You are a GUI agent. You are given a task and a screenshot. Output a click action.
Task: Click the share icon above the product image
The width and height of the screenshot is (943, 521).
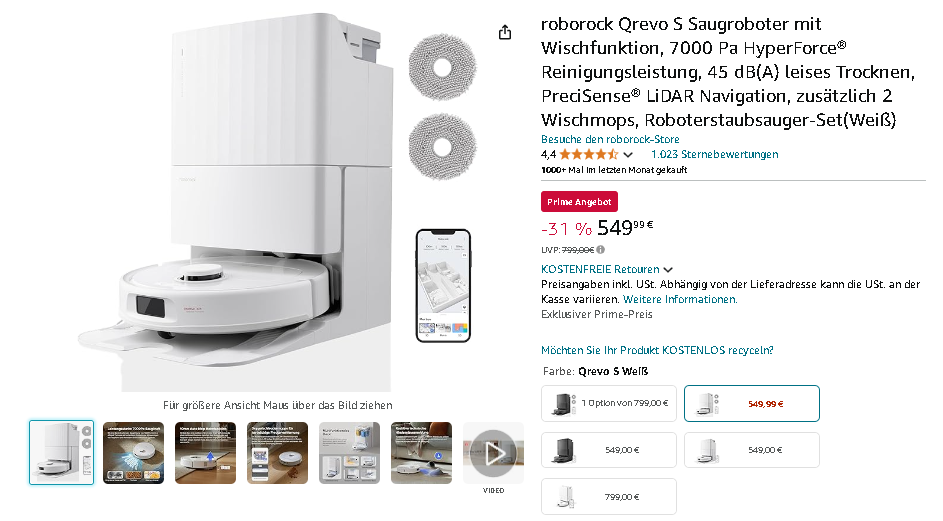(505, 32)
